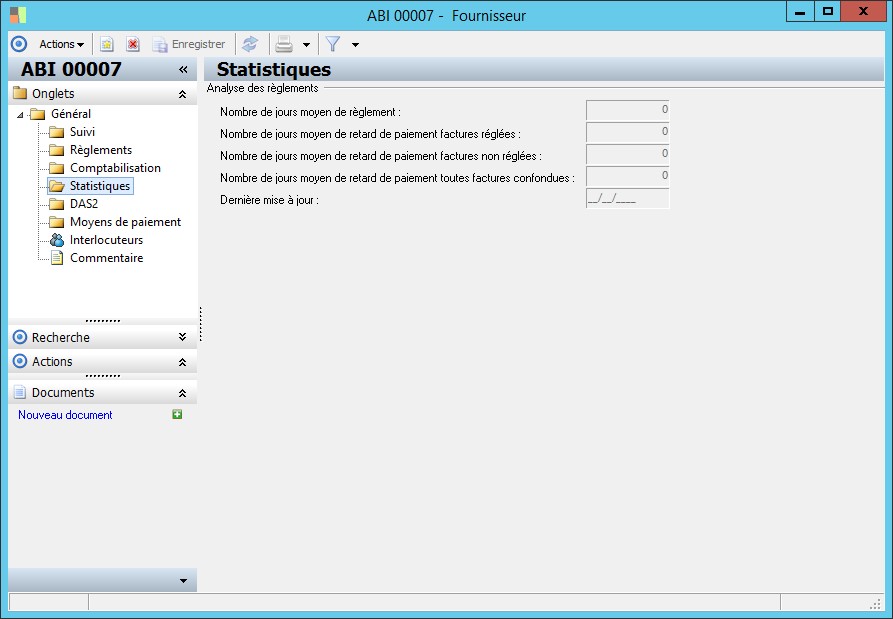
Task: Click the Dernière mise à jour date field
Action: (x=628, y=199)
